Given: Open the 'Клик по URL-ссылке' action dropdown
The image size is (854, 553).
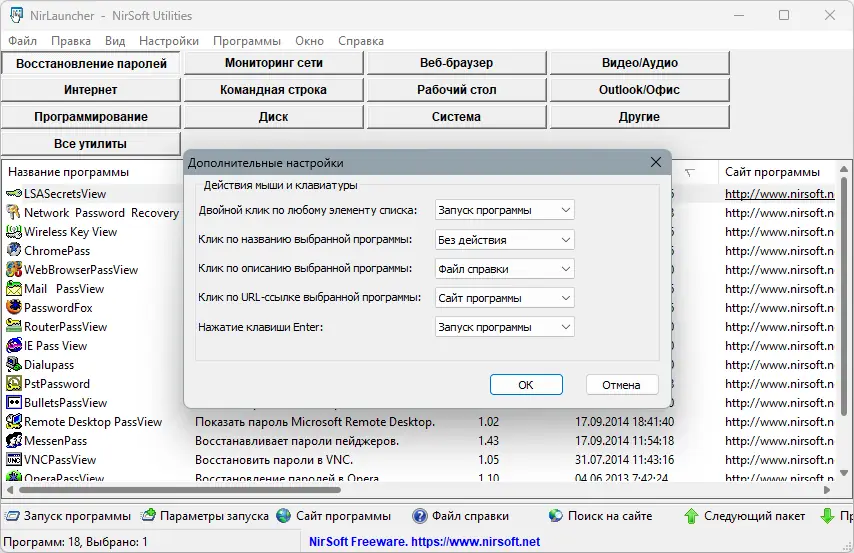Looking at the screenshot, I should click(504, 298).
